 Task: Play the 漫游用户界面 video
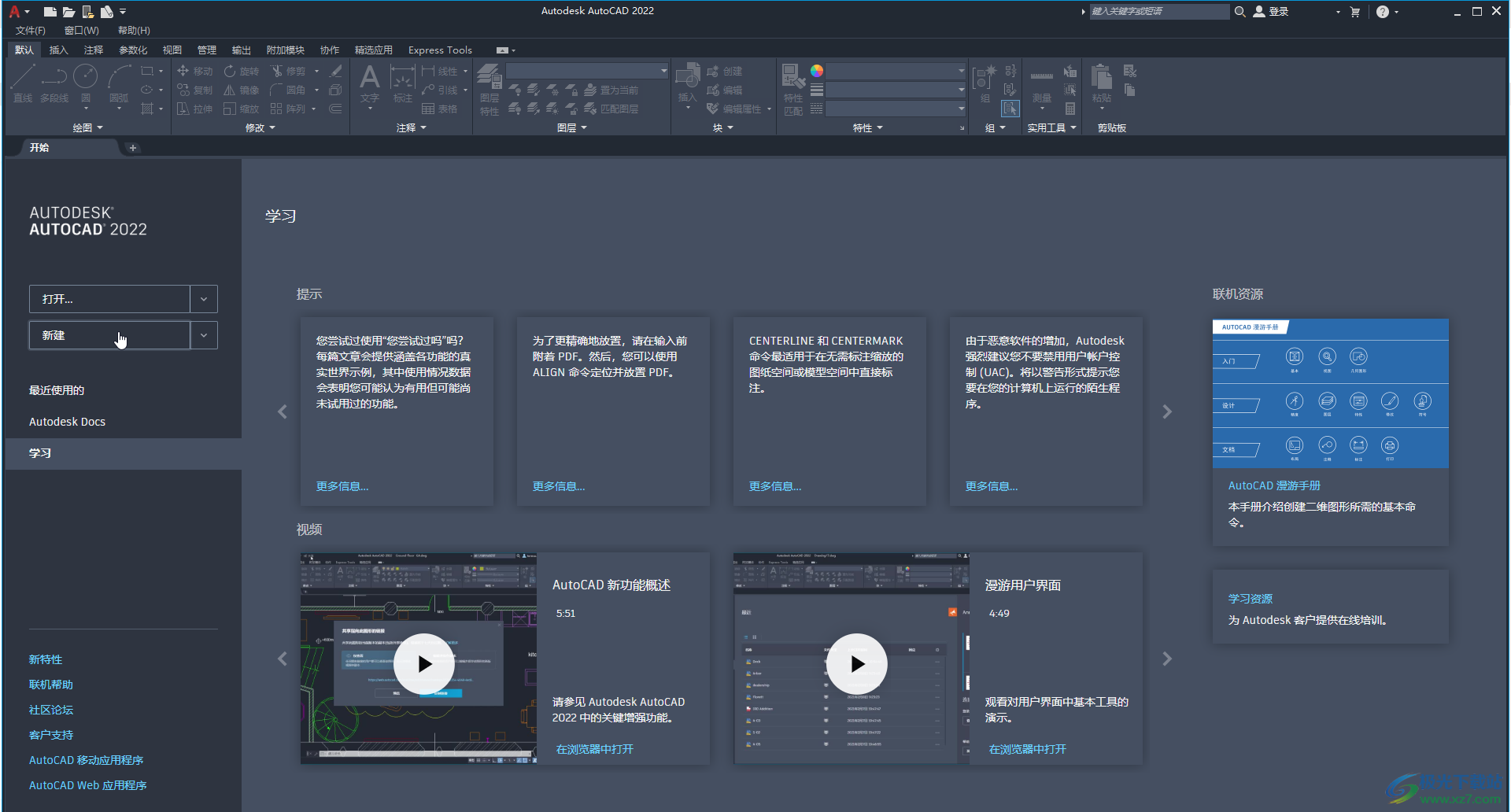click(x=857, y=664)
